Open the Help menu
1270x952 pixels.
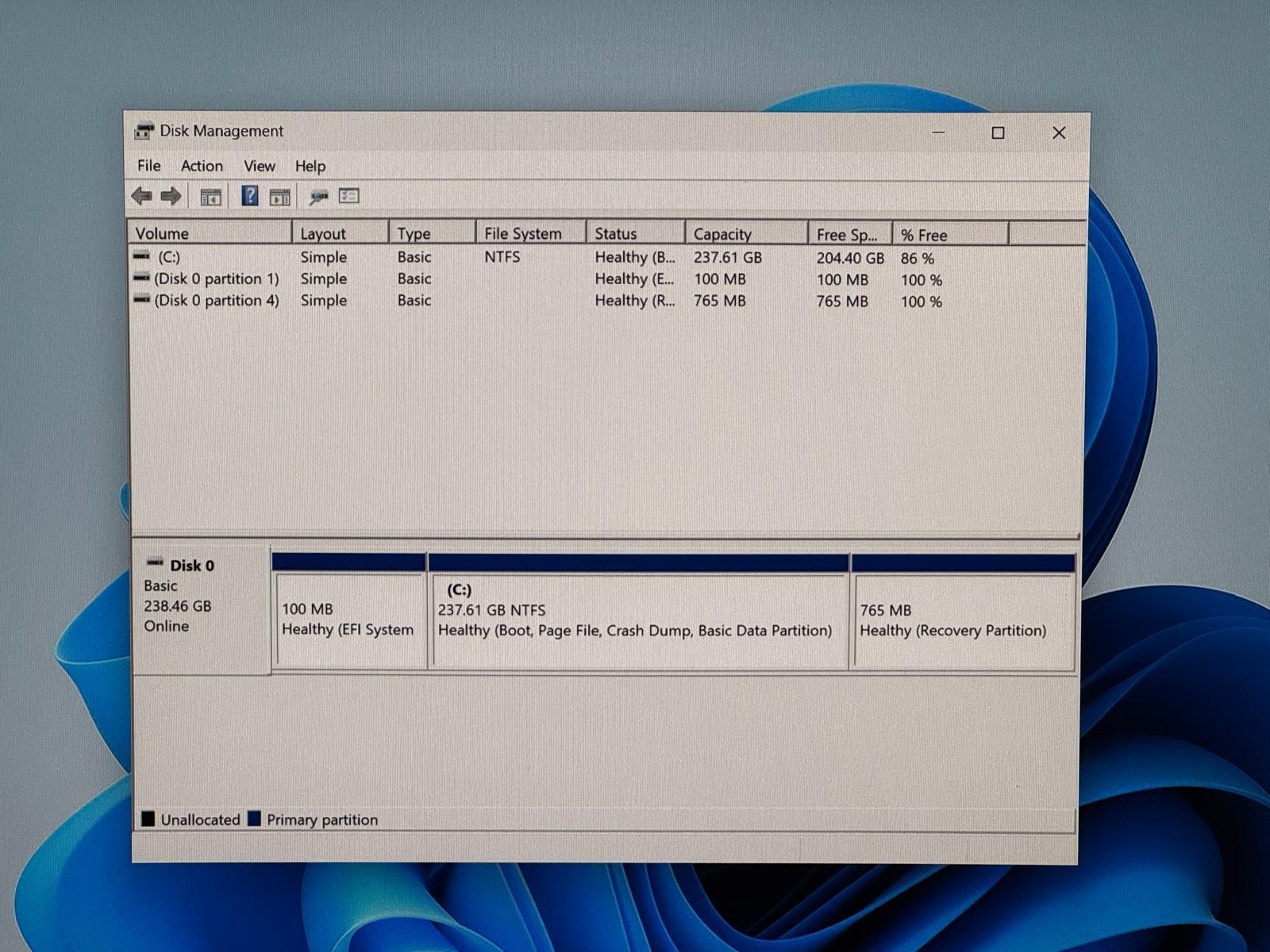click(x=310, y=167)
